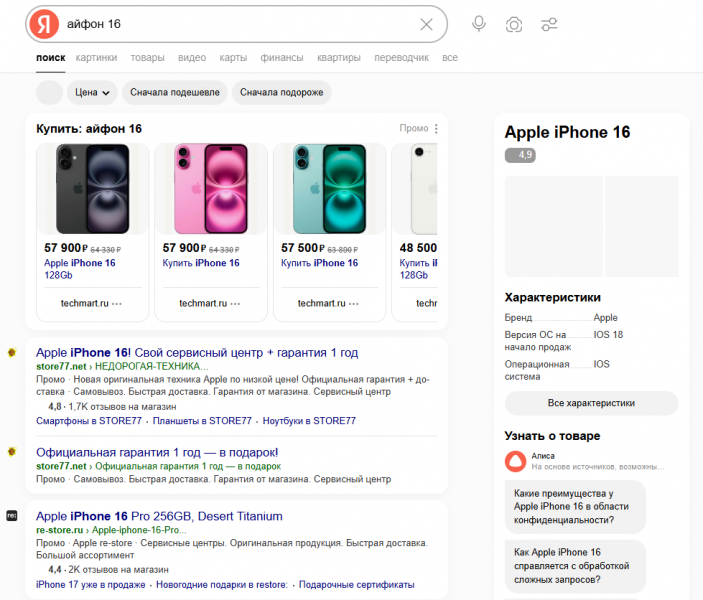The width and height of the screenshot is (703, 600).
Task: Open image search with camera icon
Action: [514, 25]
